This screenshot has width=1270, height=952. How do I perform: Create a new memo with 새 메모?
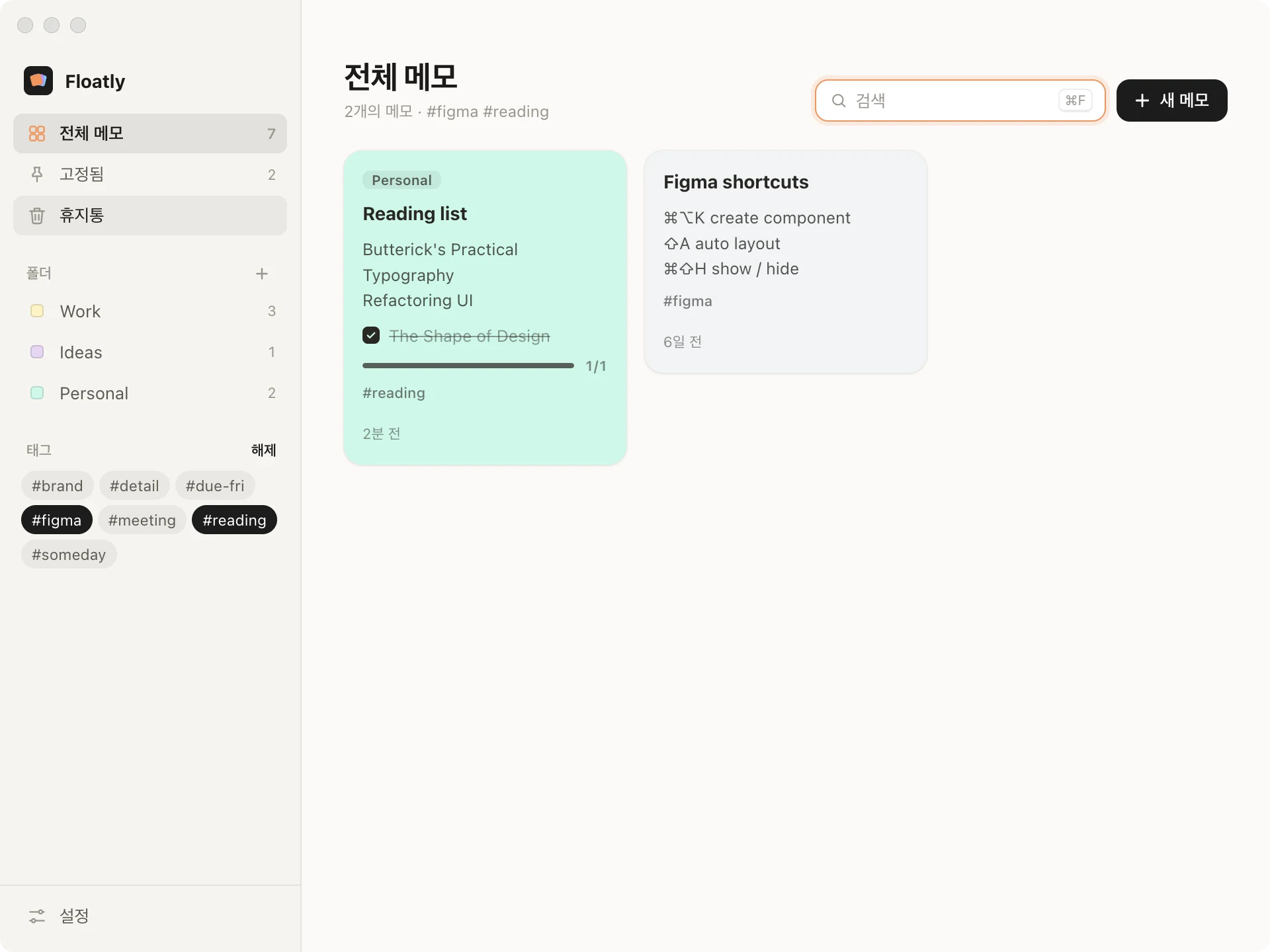(1171, 100)
